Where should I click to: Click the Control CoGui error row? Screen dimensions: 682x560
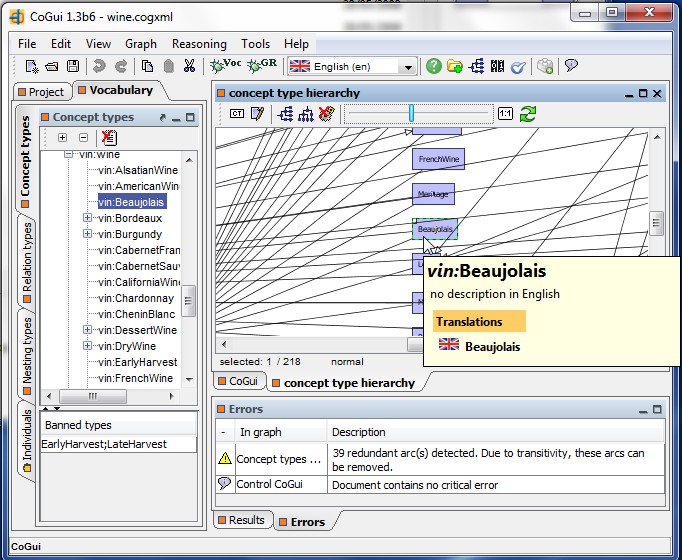[440, 485]
